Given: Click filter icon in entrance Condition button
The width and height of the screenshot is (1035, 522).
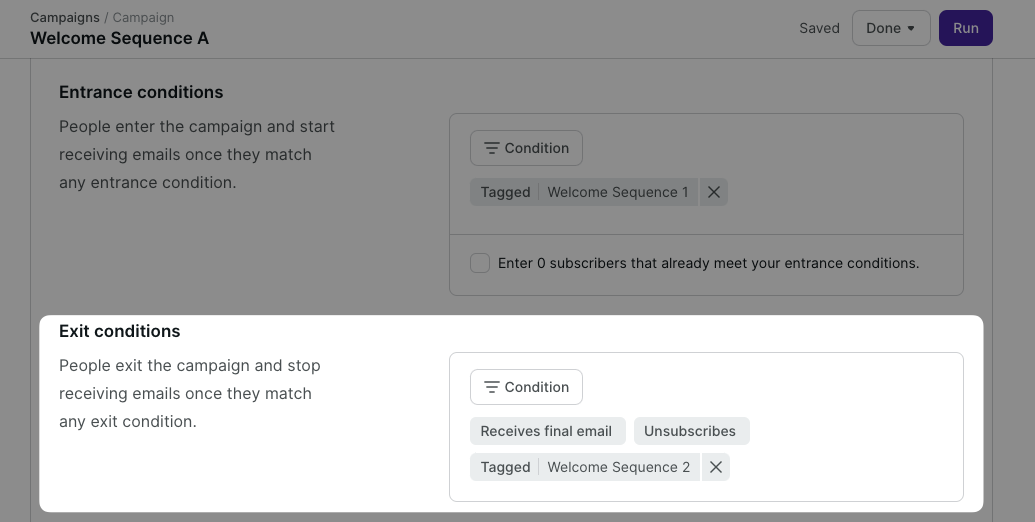Looking at the screenshot, I should pos(491,148).
